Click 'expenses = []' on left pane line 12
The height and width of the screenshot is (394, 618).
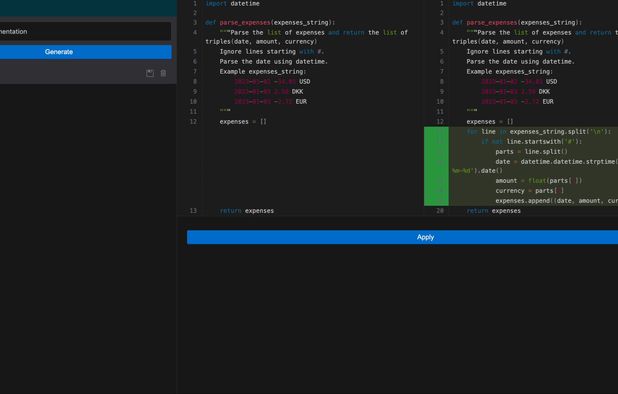click(243, 122)
